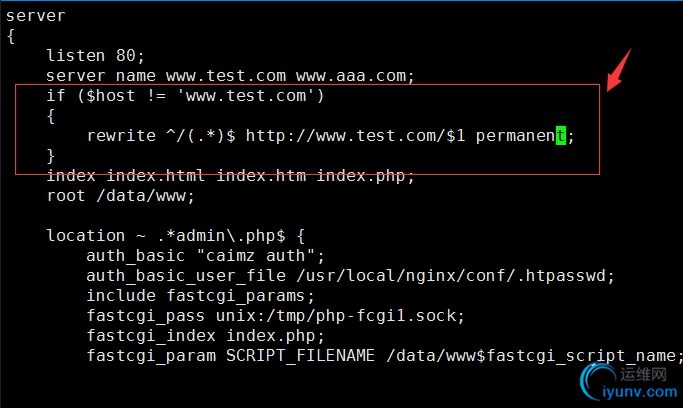
Task: Click the 'index.html' entry in index line
Action: (156, 175)
